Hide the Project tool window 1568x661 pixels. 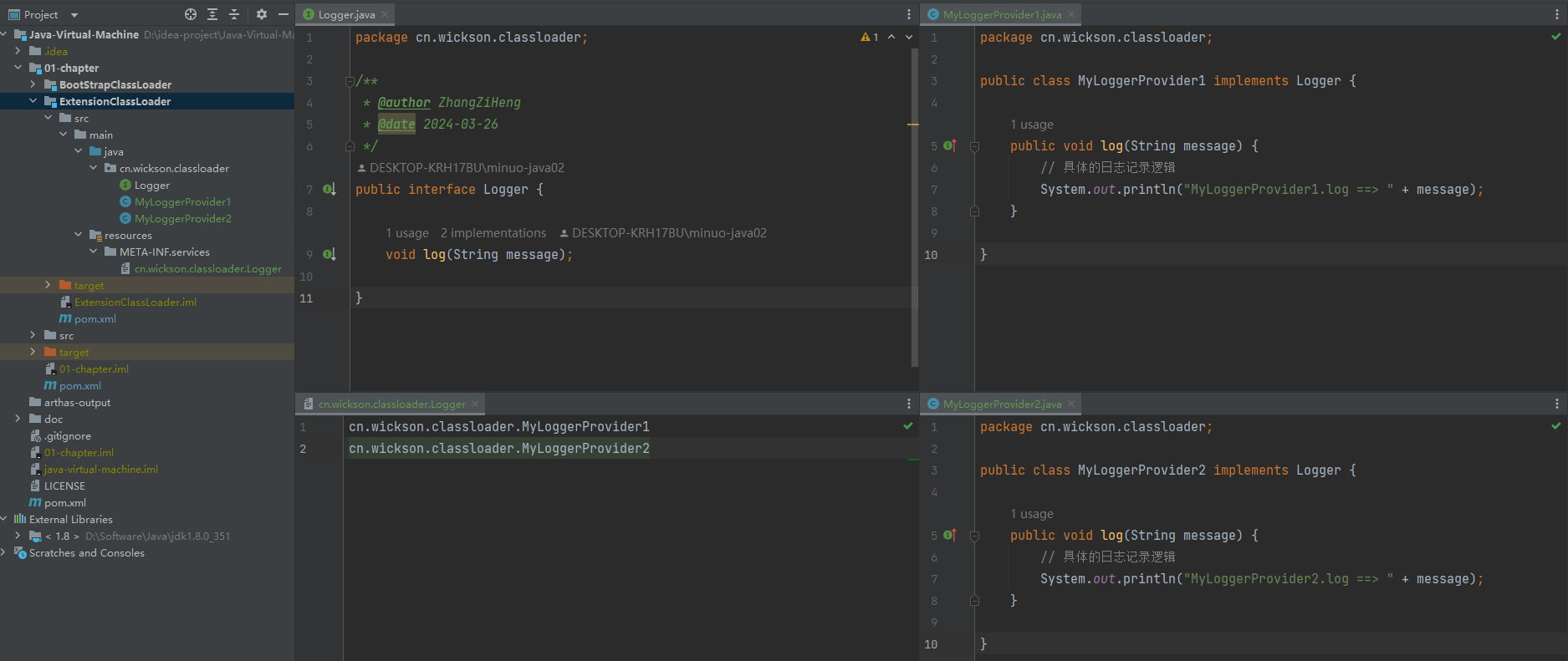point(283,14)
